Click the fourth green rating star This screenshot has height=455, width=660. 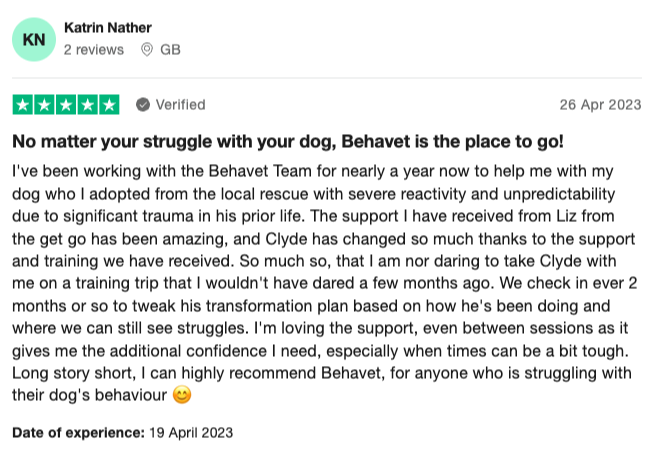click(x=87, y=105)
